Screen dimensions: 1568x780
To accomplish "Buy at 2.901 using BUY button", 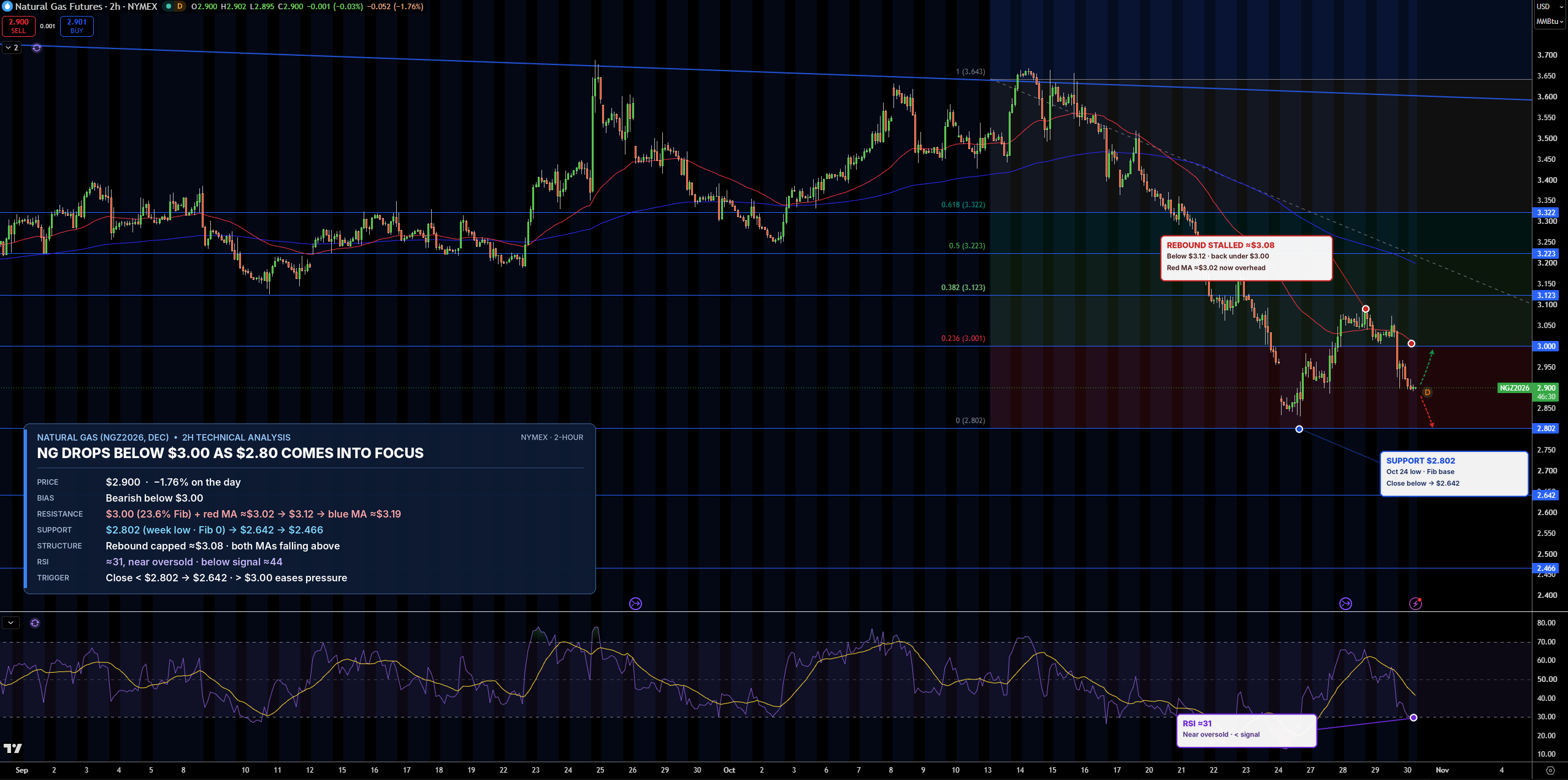I will [77, 26].
